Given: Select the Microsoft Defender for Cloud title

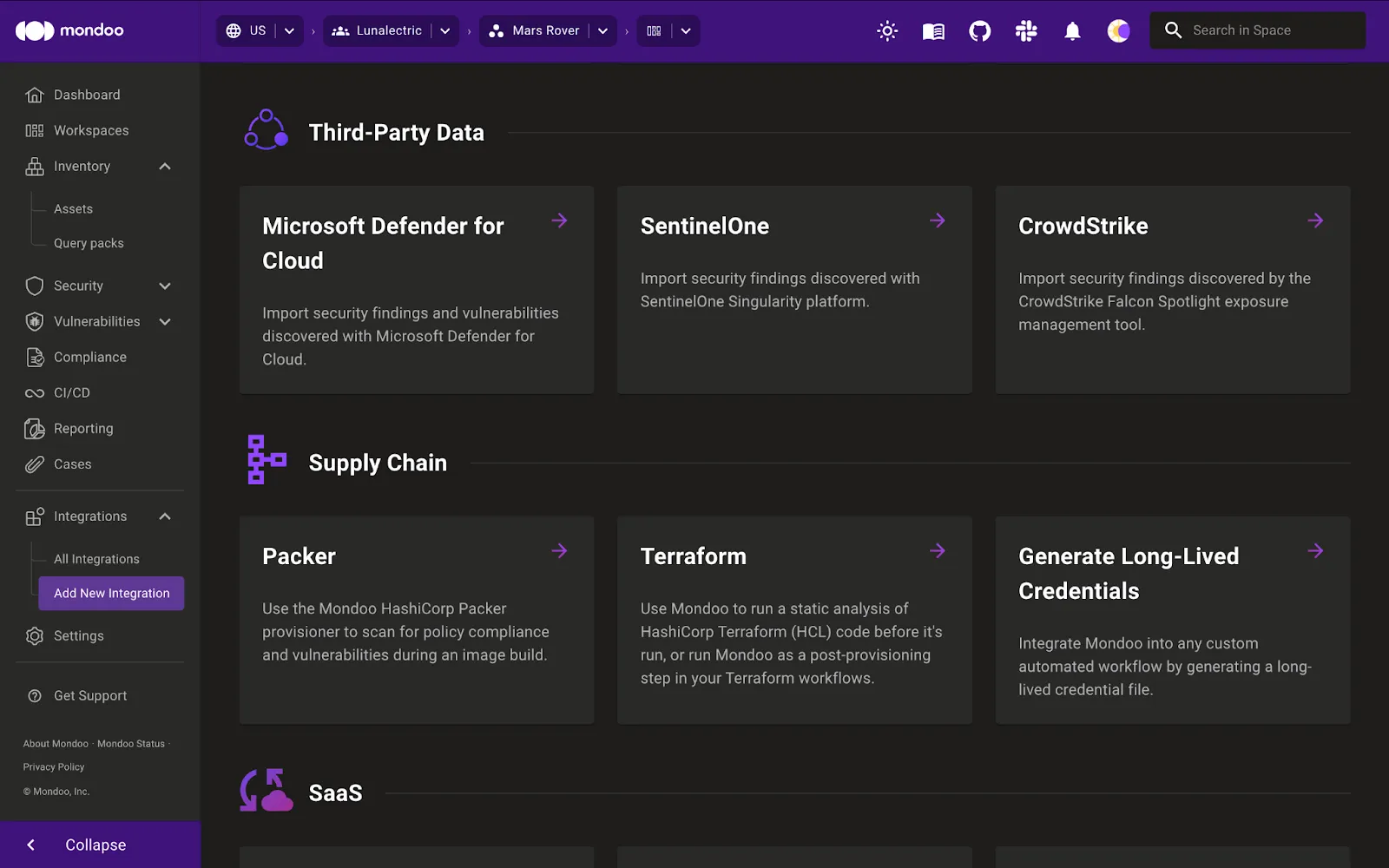Looking at the screenshot, I should [383, 243].
